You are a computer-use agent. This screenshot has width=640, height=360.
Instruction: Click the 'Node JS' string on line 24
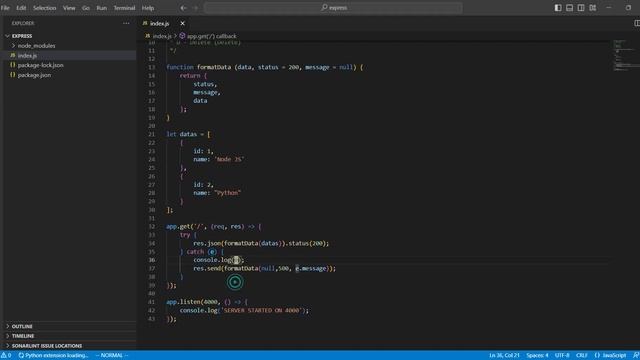tap(229, 160)
